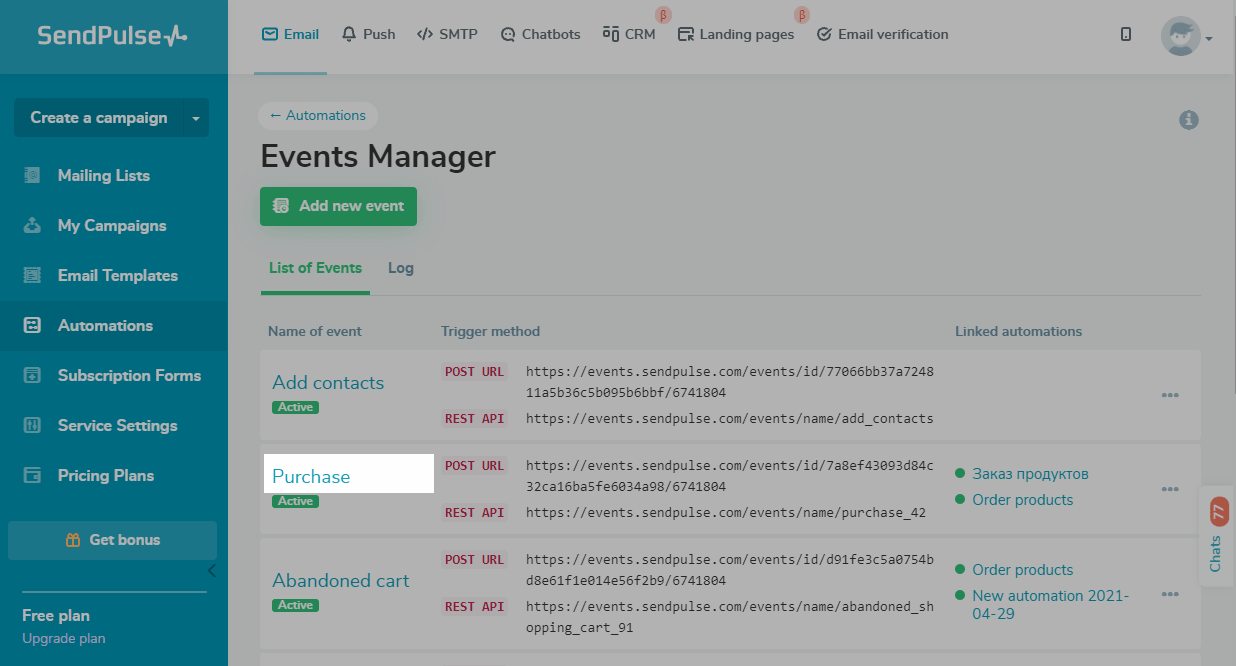Image resolution: width=1236 pixels, height=666 pixels.
Task: Open more options for Purchase event
Action: pos(1170,489)
